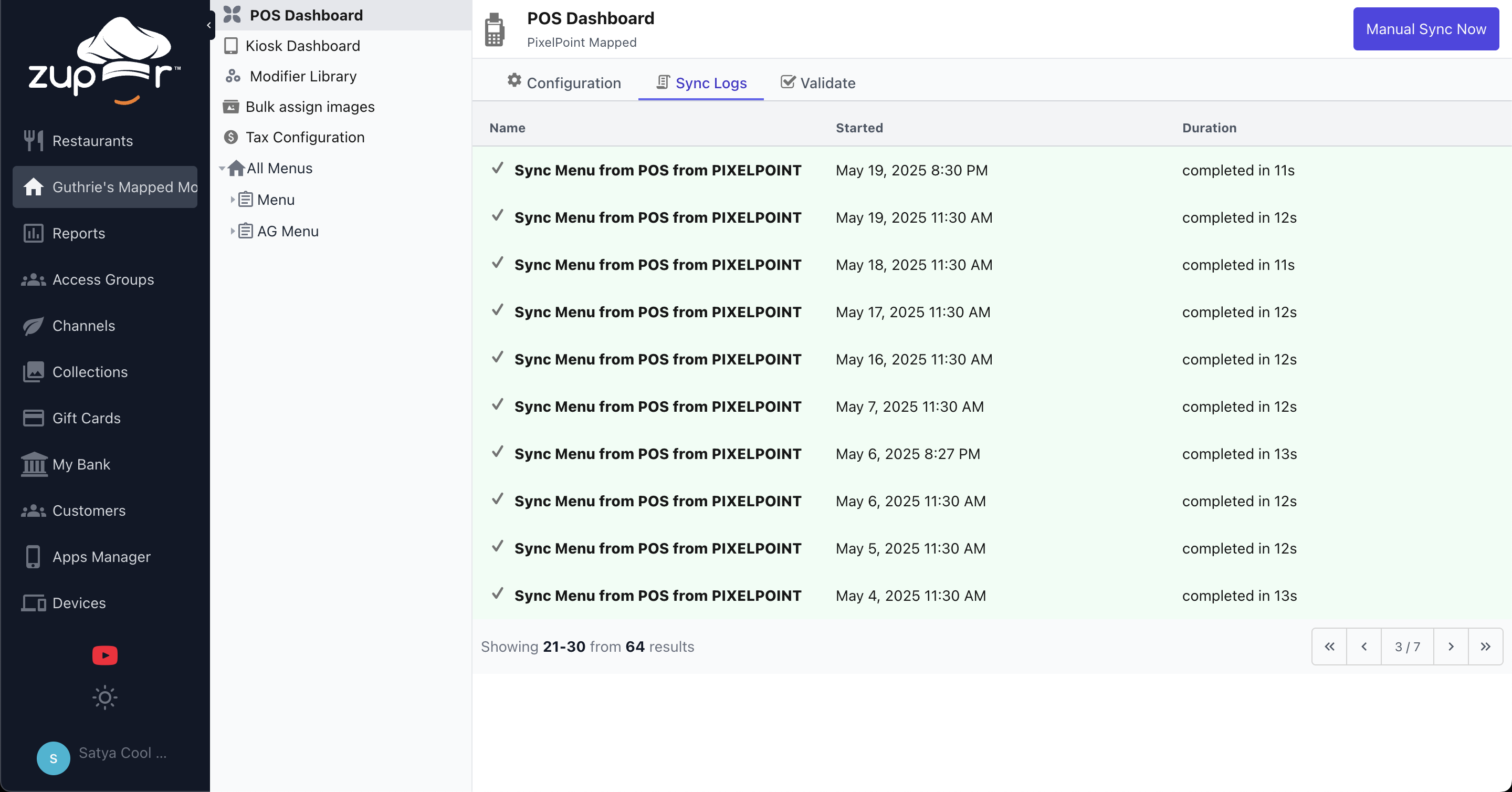Open My Bank from the sidebar
The image size is (1512, 792).
[81, 464]
